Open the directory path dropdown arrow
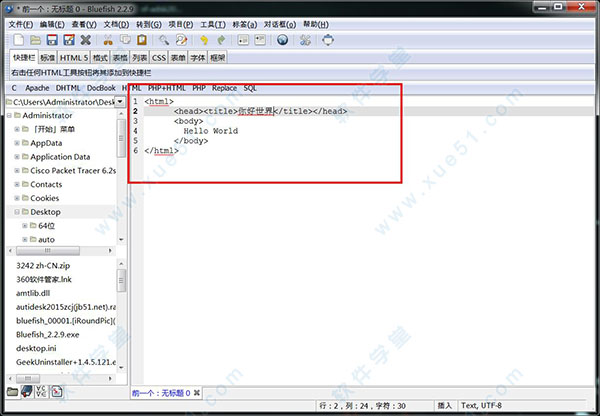The height and width of the screenshot is (416, 600). [120, 102]
